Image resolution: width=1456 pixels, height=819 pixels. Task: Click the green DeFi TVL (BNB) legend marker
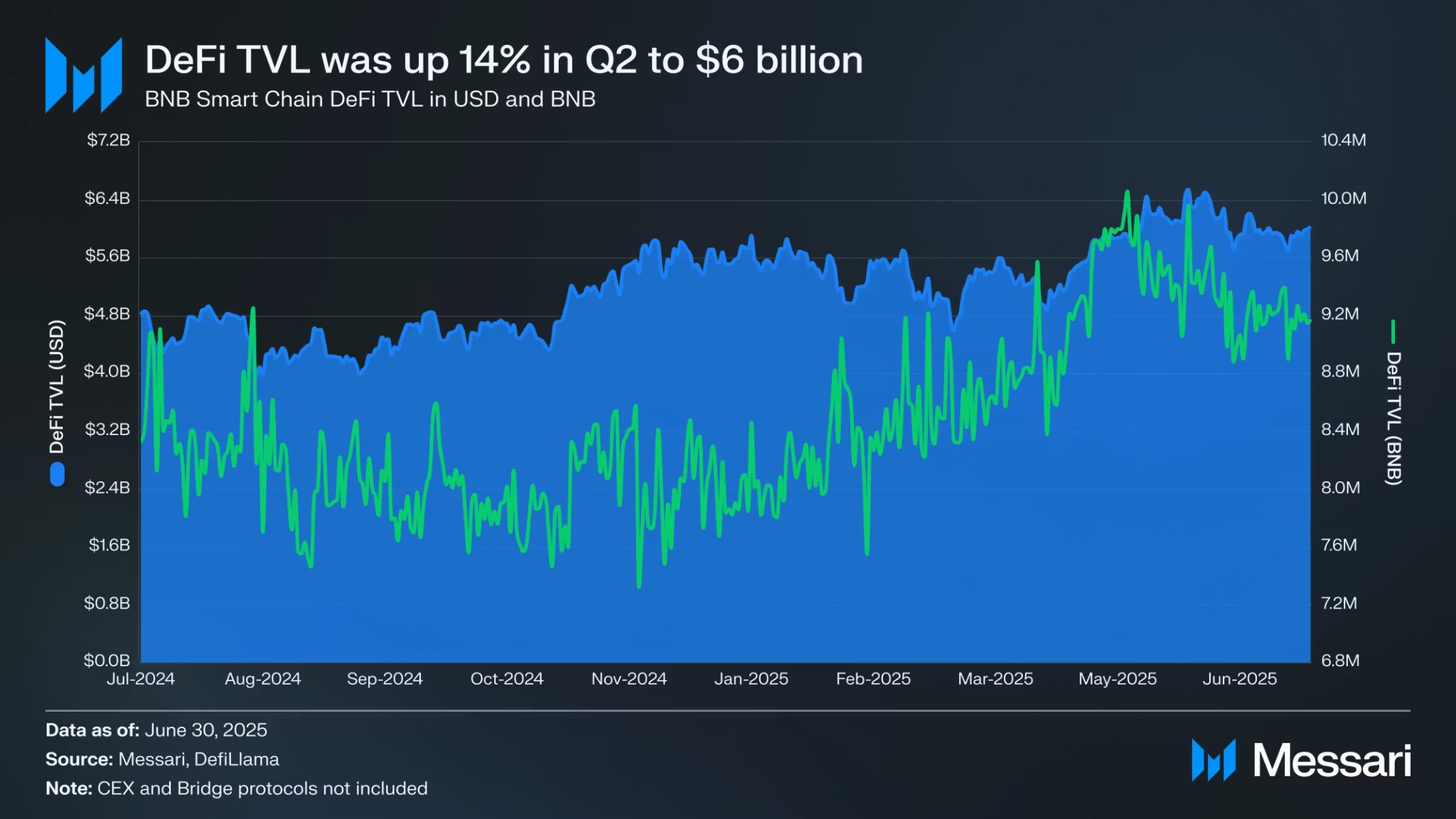1393,331
